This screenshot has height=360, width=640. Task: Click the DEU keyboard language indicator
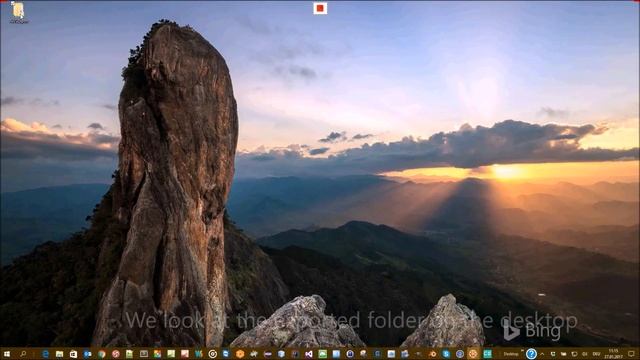(596, 354)
